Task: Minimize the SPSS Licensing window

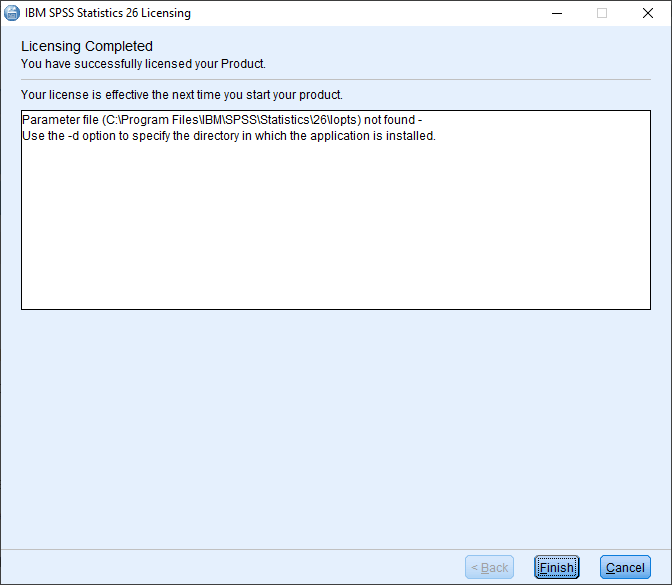Action: [557, 13]
